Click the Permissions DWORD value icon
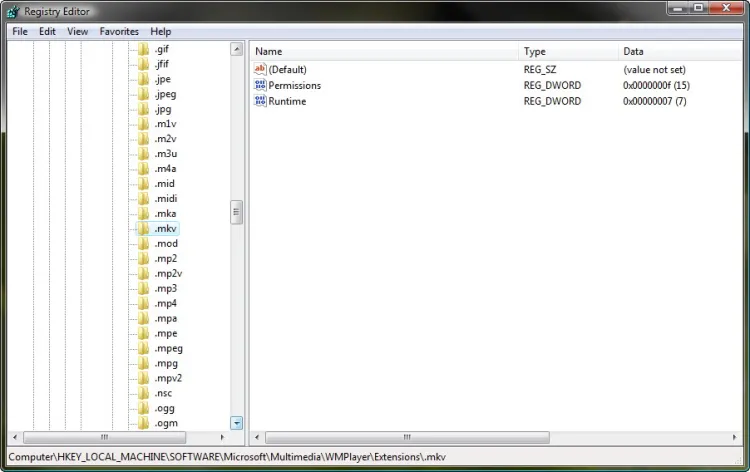This screenshot has width=750, height=472. pyautogui.click(x=260, y=86)
